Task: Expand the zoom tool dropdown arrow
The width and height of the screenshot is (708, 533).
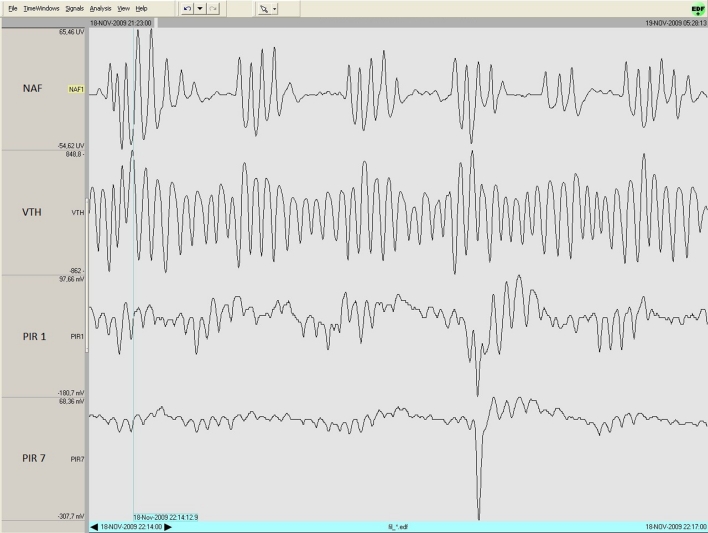Action: point(274,8)
